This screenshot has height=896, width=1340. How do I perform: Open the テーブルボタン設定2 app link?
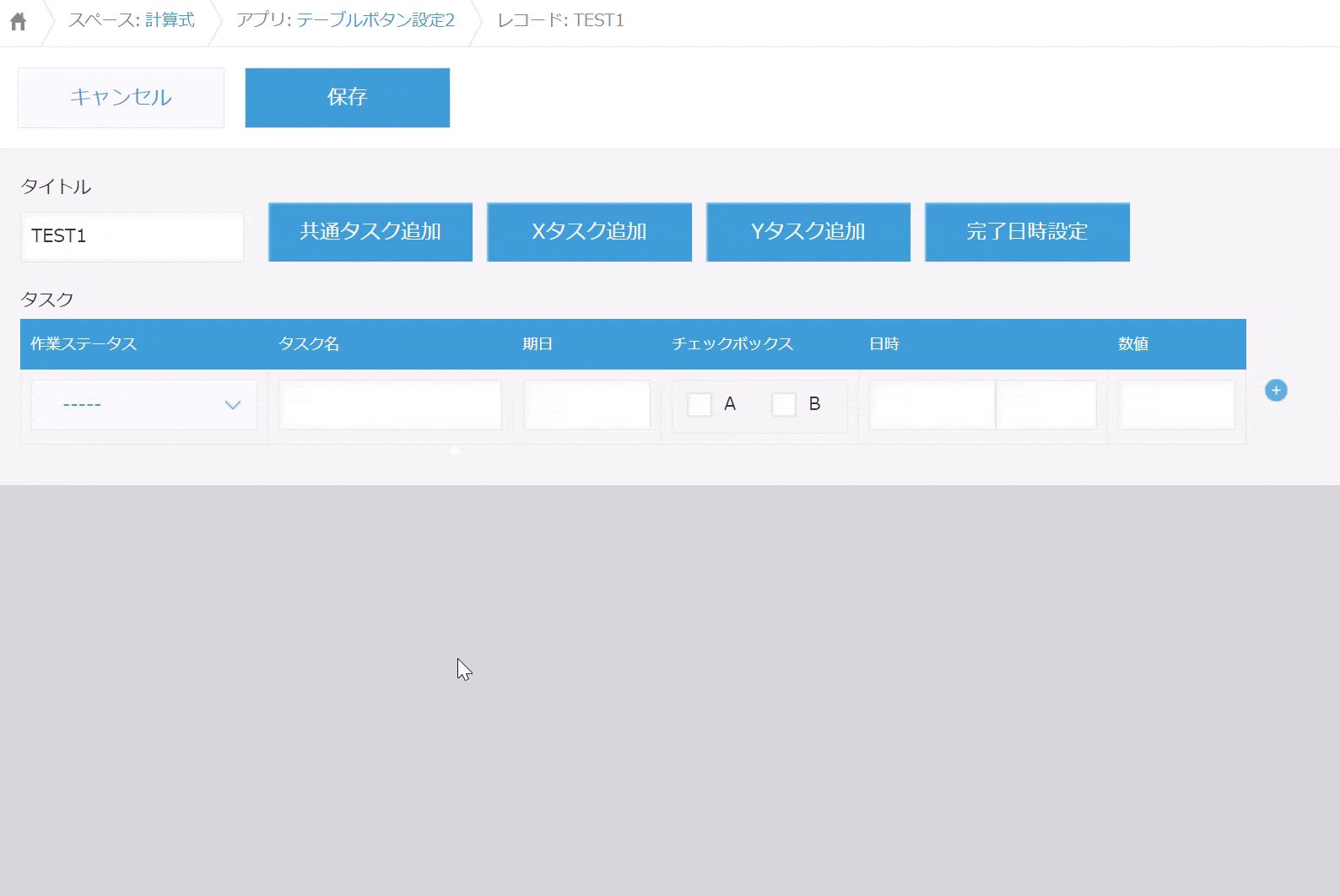click(x=376, y=20)
